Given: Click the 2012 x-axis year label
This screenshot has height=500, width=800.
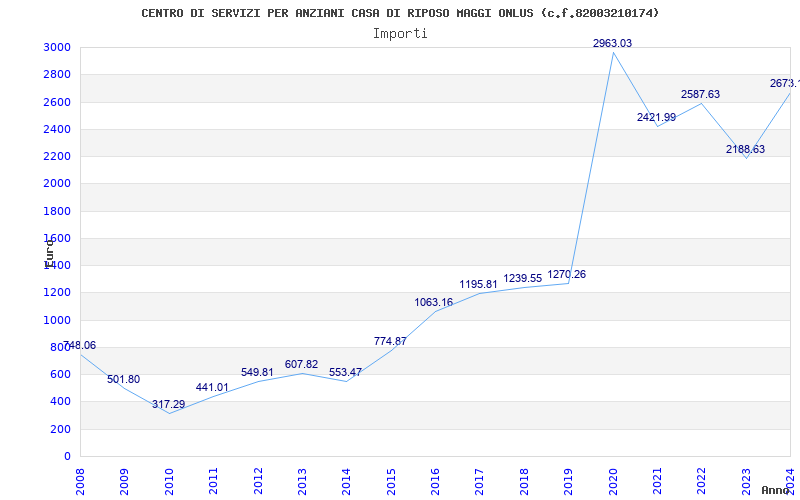Looking at the screenshot, I should coord(258,481).
